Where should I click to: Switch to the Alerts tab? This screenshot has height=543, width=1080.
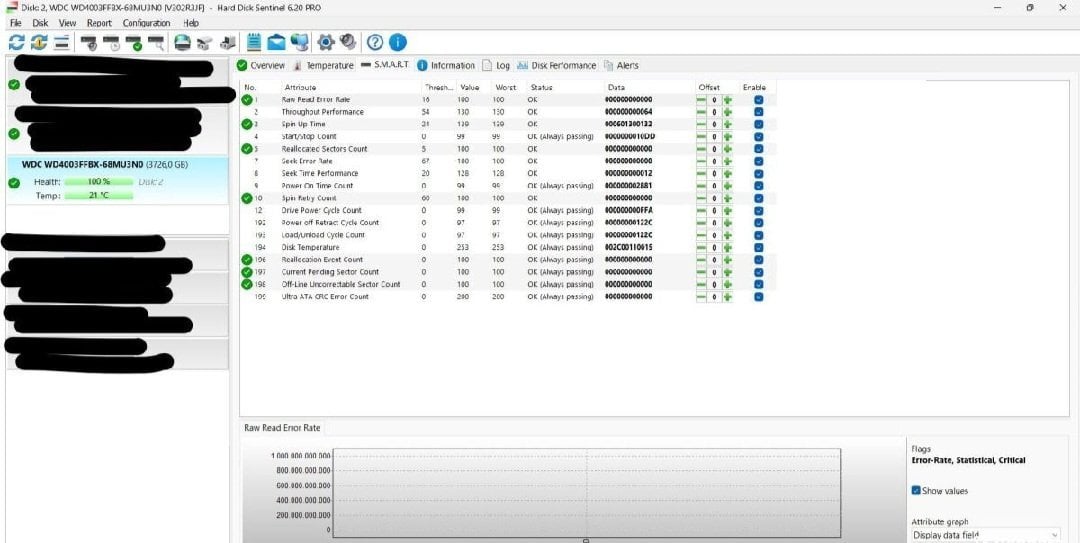621,65
